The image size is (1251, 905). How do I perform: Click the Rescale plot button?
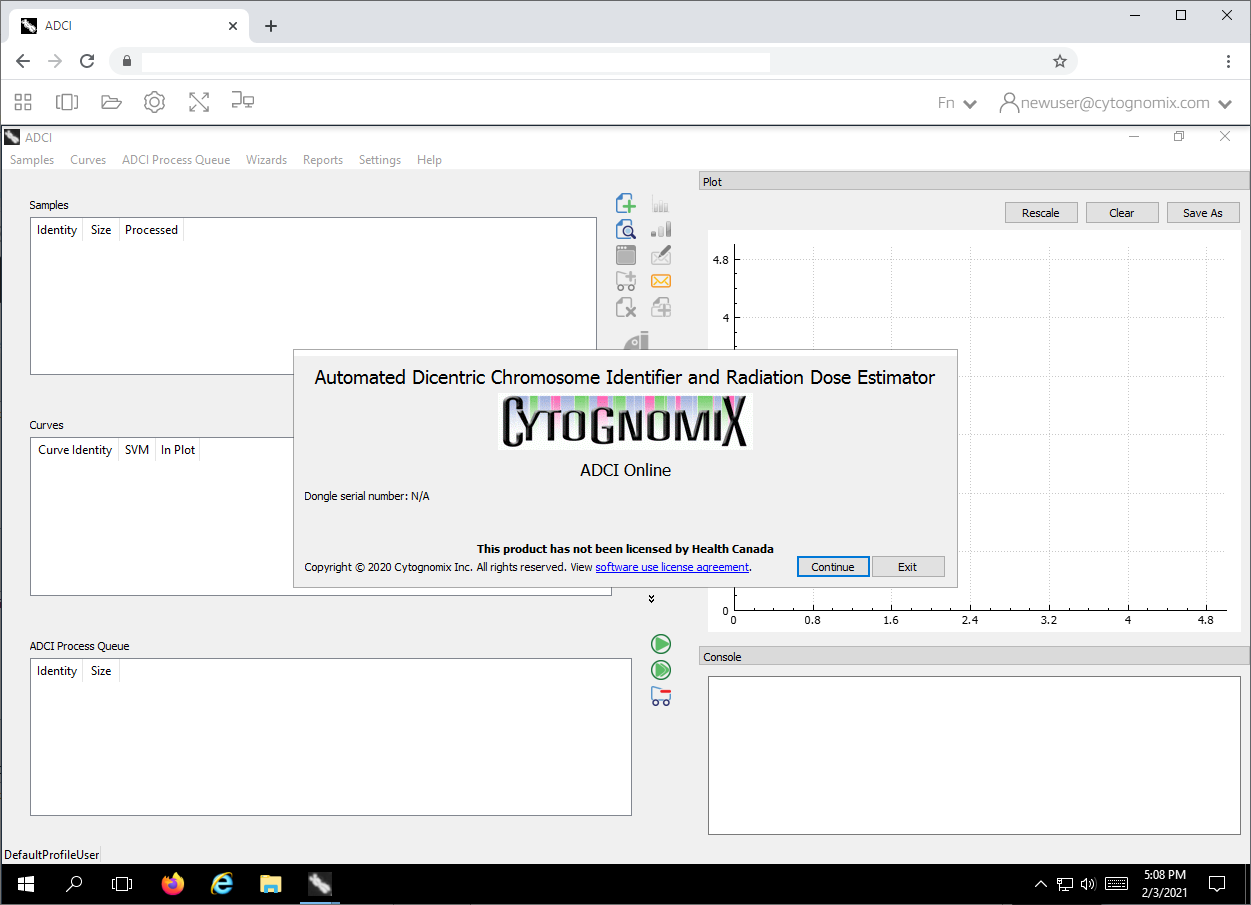pos(1041,213)
